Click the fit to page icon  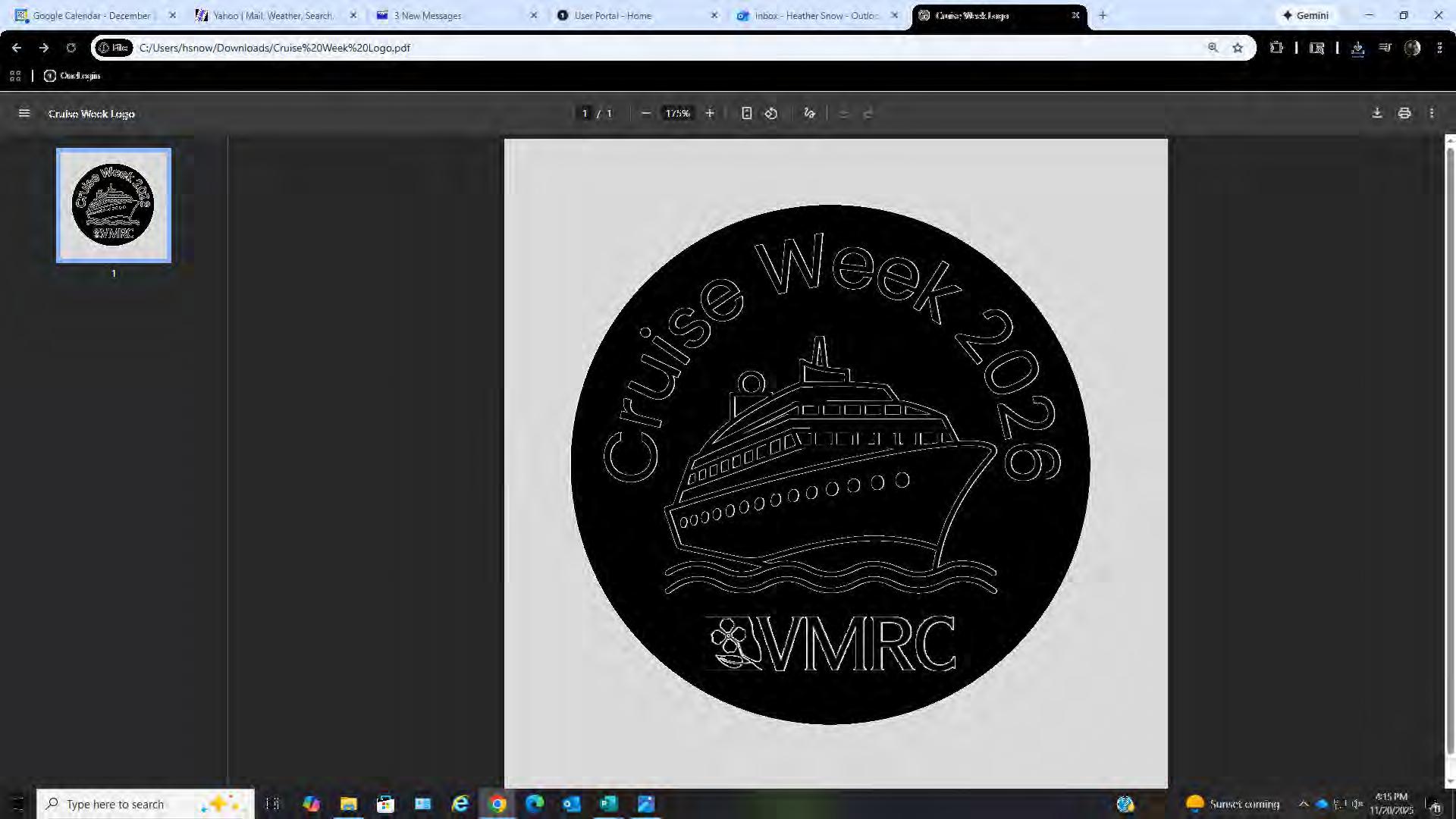click(746, 114)
